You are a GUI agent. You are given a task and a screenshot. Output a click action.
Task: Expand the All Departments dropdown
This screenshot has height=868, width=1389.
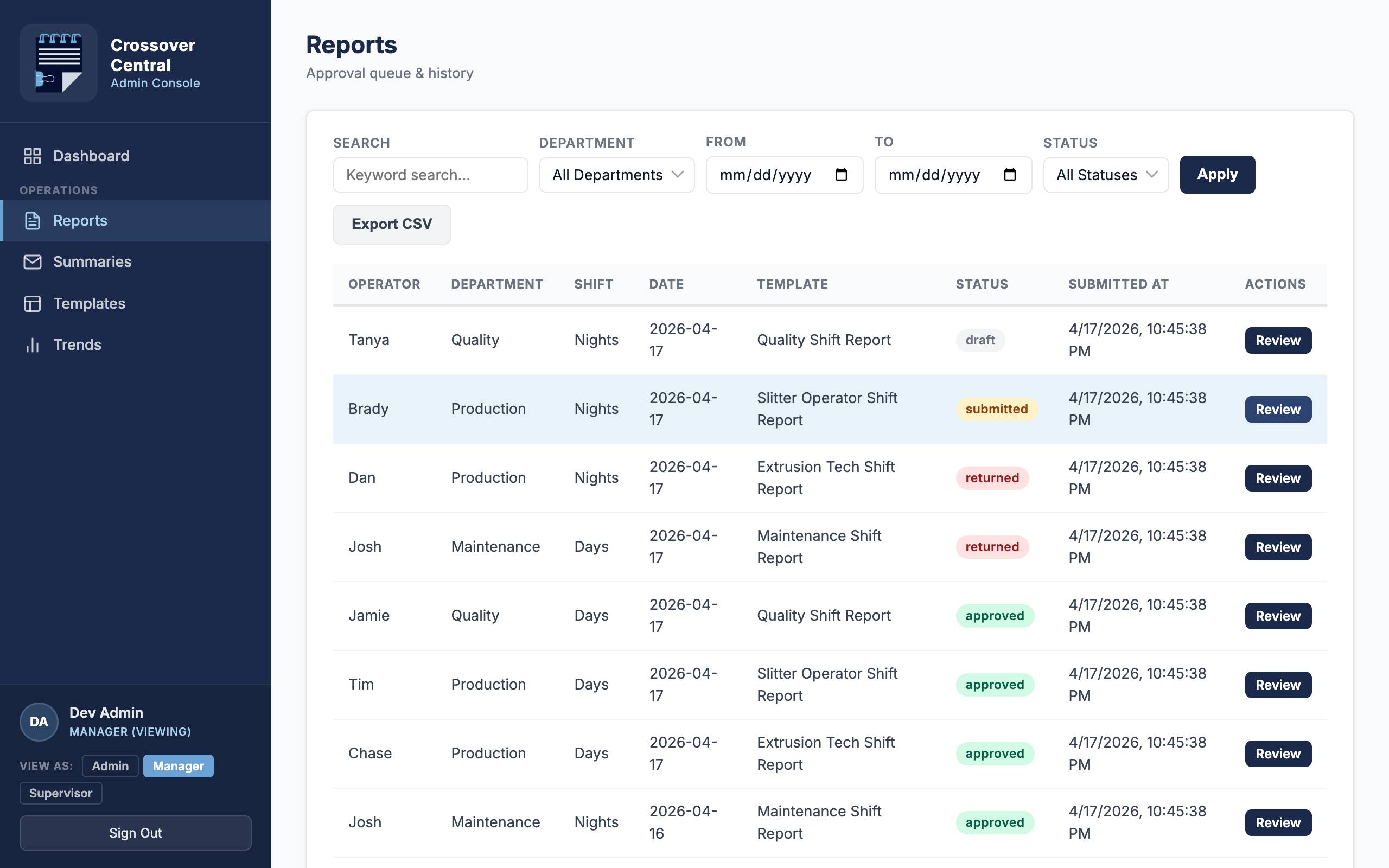click(x=617, y=175)
